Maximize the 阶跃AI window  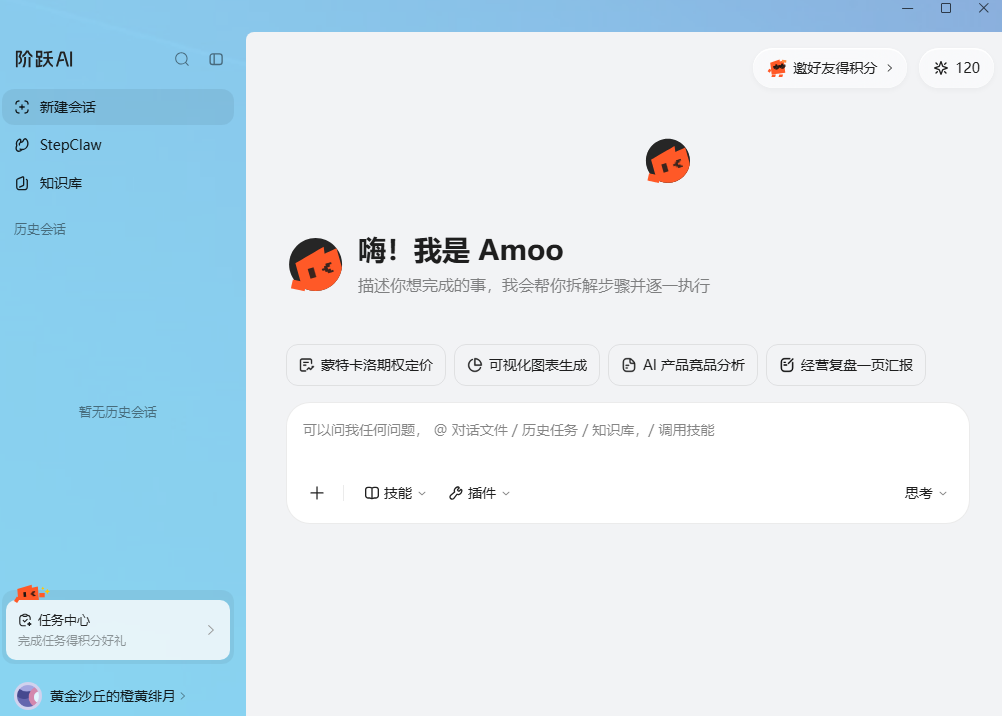point(946,8)
